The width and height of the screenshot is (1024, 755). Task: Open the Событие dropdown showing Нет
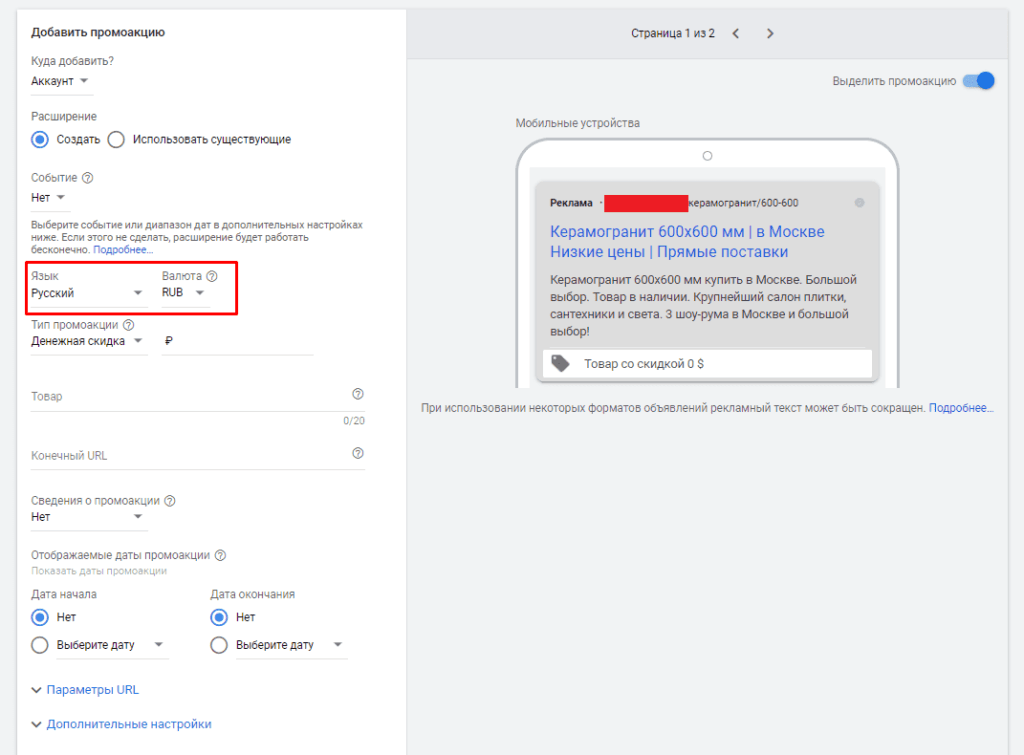click(x=49, y=198)
